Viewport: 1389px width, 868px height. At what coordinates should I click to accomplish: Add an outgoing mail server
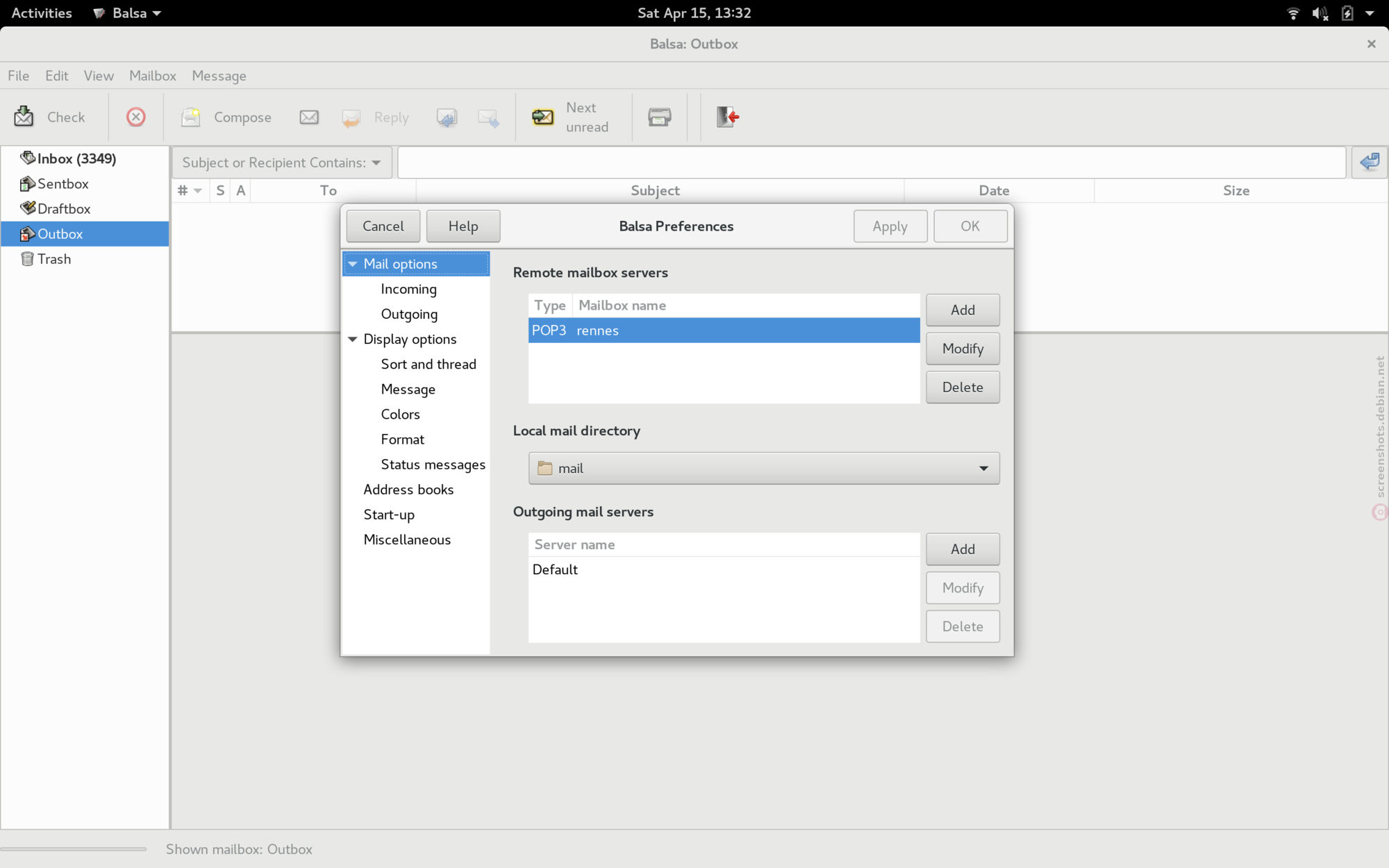(x=963, y=549)
